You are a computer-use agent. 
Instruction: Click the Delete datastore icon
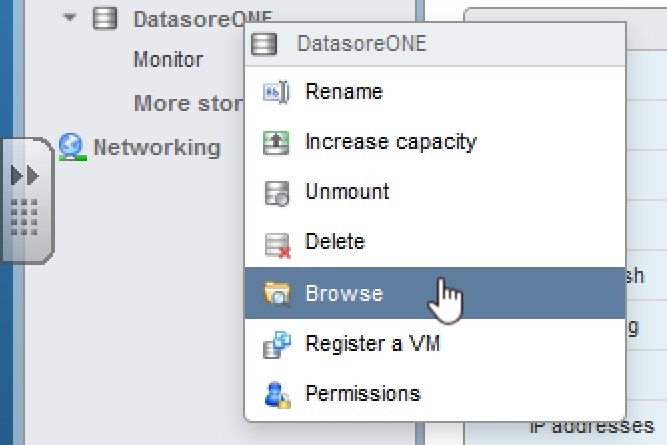275,243
